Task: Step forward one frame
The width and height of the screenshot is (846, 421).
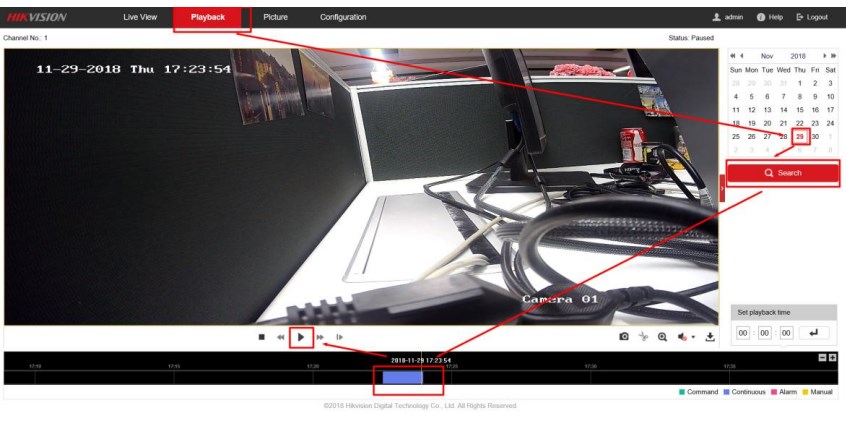Action: point(340,338)
